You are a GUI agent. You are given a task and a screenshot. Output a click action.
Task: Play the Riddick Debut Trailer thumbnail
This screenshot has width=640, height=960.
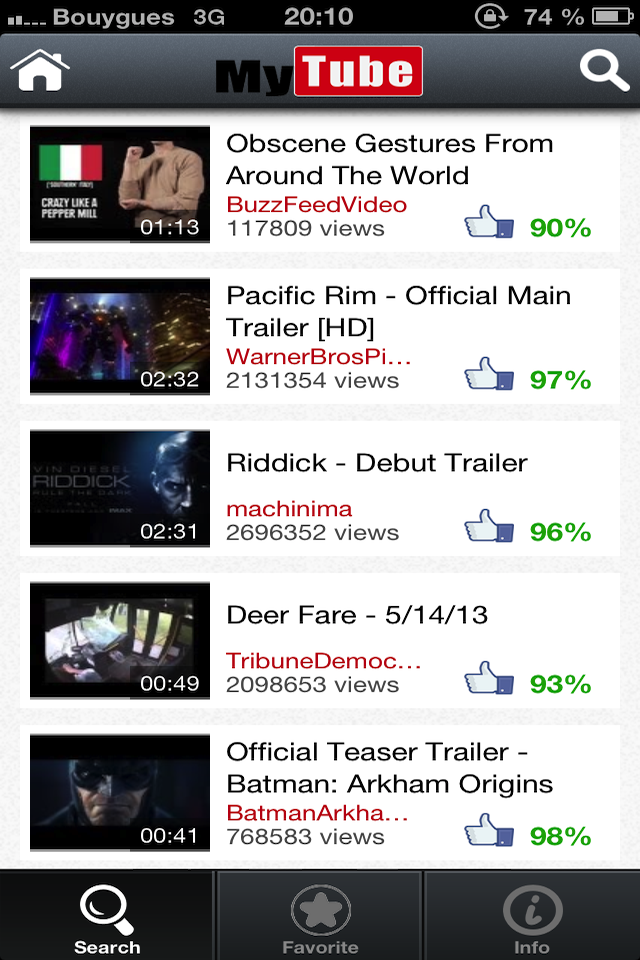(120, 489)
